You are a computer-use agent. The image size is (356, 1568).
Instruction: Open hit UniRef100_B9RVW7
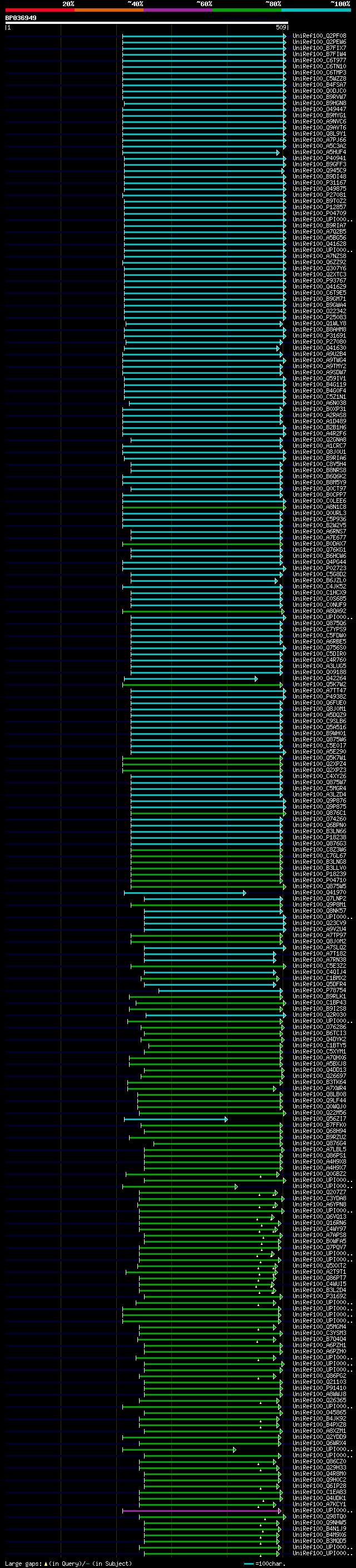319,97
